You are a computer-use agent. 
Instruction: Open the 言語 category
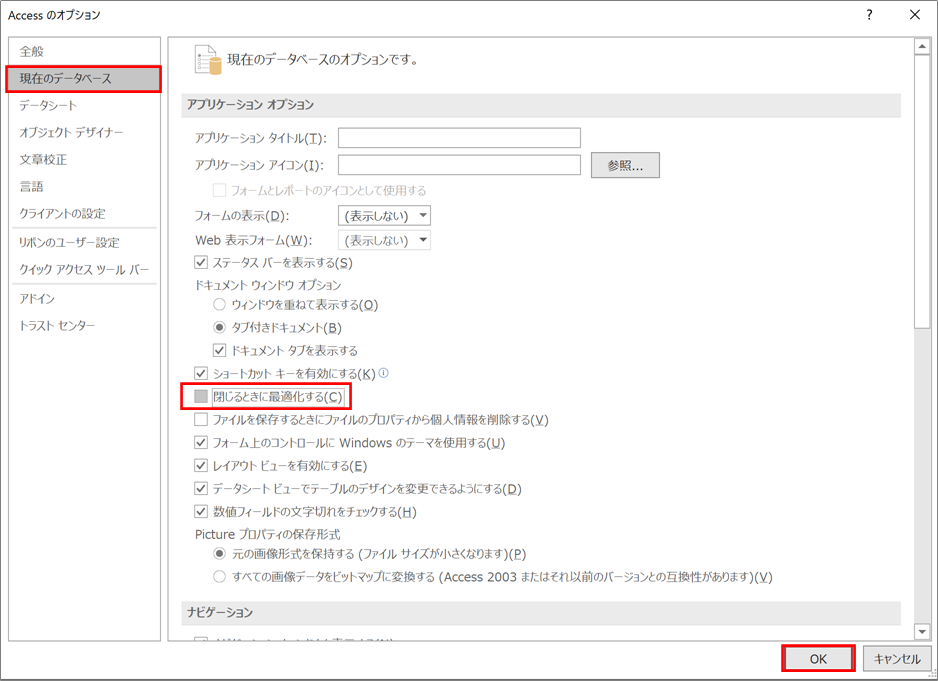(84, 187)
